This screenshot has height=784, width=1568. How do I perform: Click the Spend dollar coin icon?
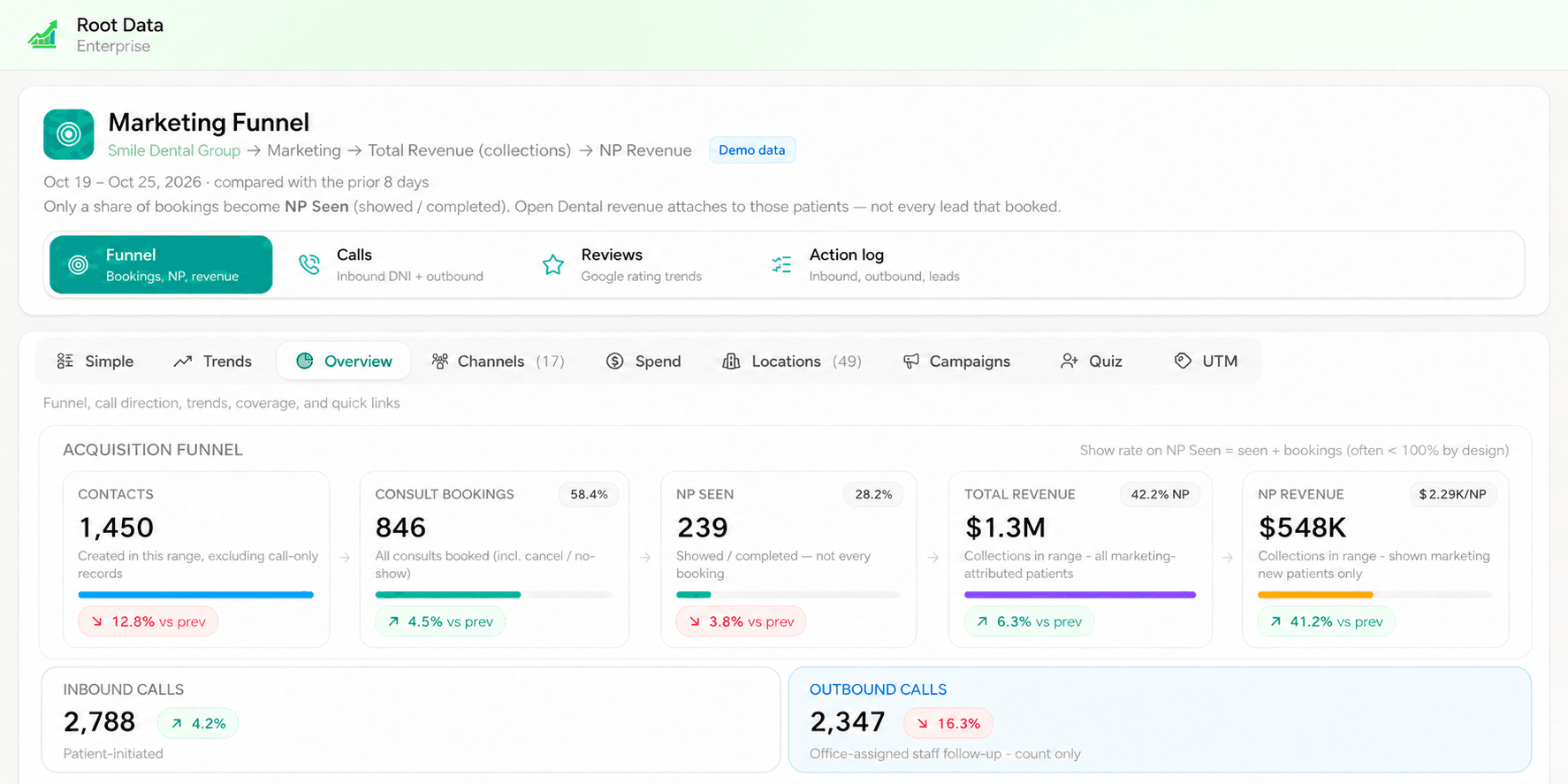(x=615, y=361)
